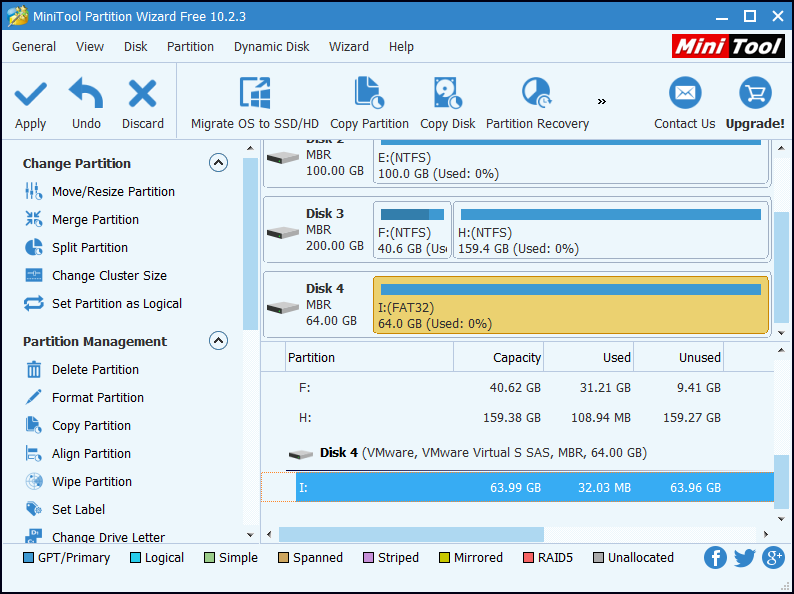The image size is (794, 594).
Task: Click the Upgrade shopping cart icon
Action: pyautogui.click(x=755, y=93)
